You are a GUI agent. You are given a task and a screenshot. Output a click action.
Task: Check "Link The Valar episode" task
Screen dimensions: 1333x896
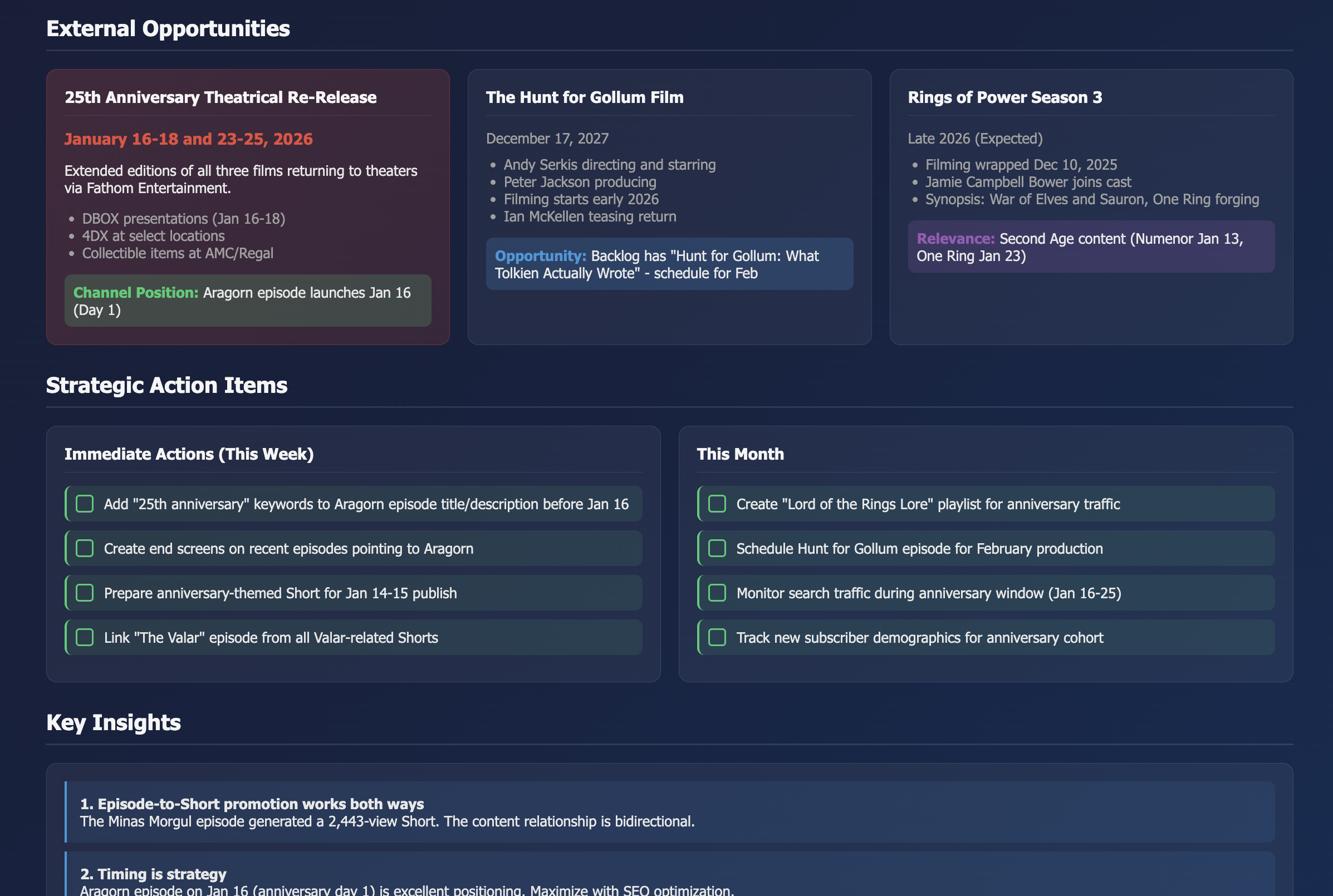(x=85, y=637)
